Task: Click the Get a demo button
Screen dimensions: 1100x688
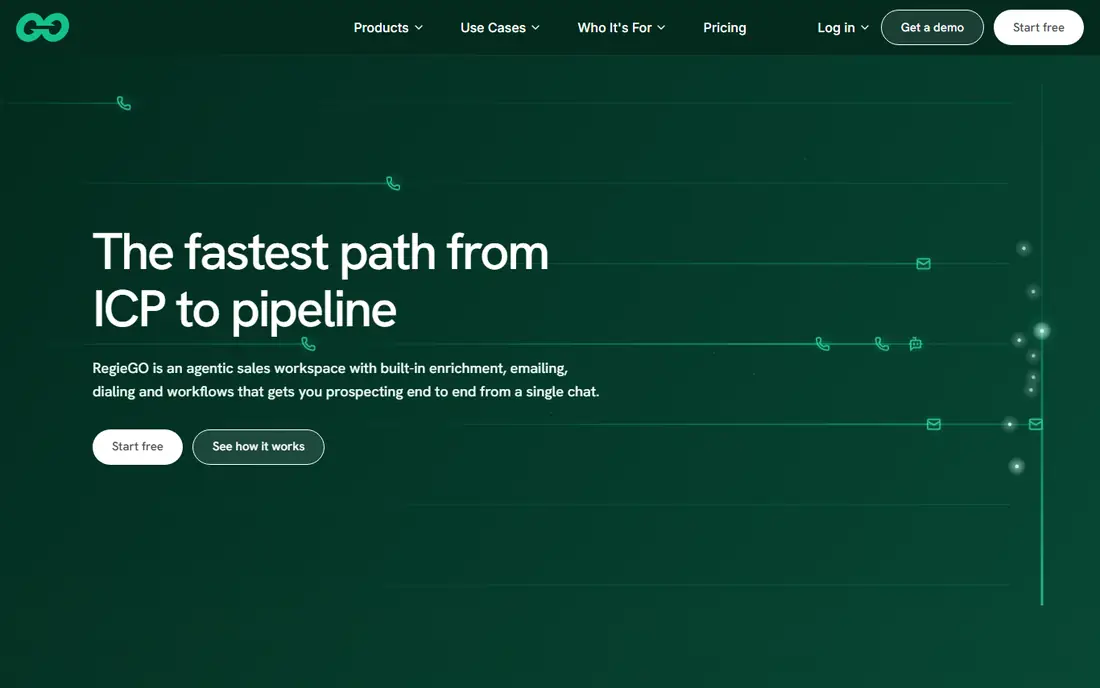Action: (x=932, y=27)
